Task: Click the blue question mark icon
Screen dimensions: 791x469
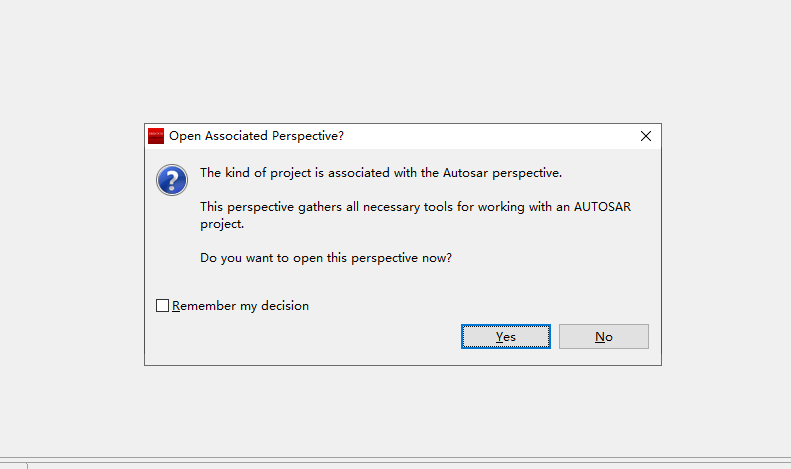Action: [172, 181]
